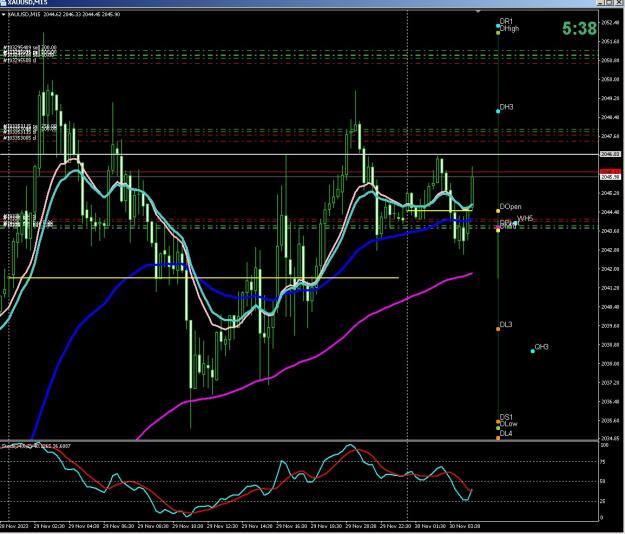Select the long yellow horizontal line
The image size is (625, 534).
[x=203, y=278]
